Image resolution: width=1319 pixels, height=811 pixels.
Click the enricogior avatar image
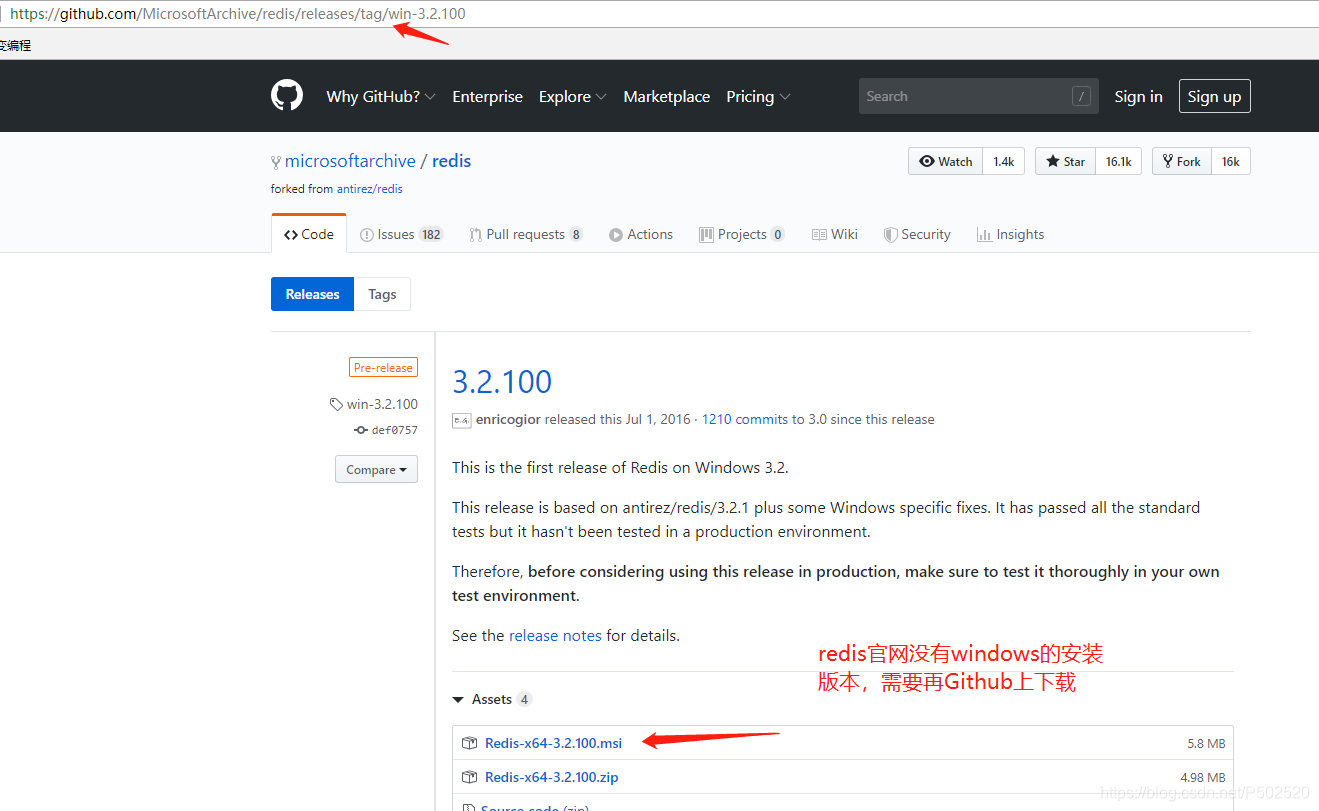tap(461, 420)
